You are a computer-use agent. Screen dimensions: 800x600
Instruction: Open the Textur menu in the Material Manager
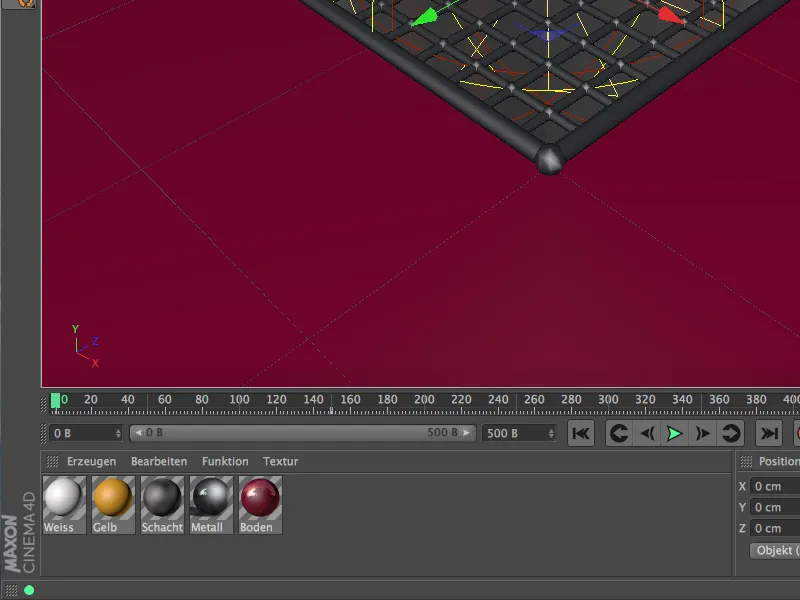click(280, 461)
